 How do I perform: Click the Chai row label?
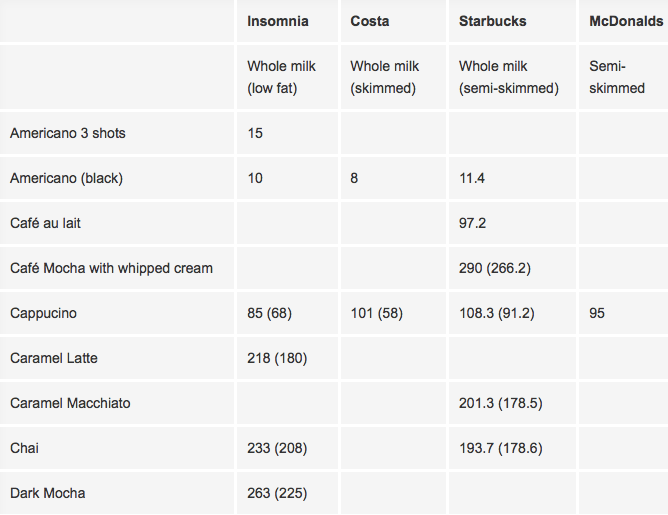pyautogui.click(x=24, y=448)
